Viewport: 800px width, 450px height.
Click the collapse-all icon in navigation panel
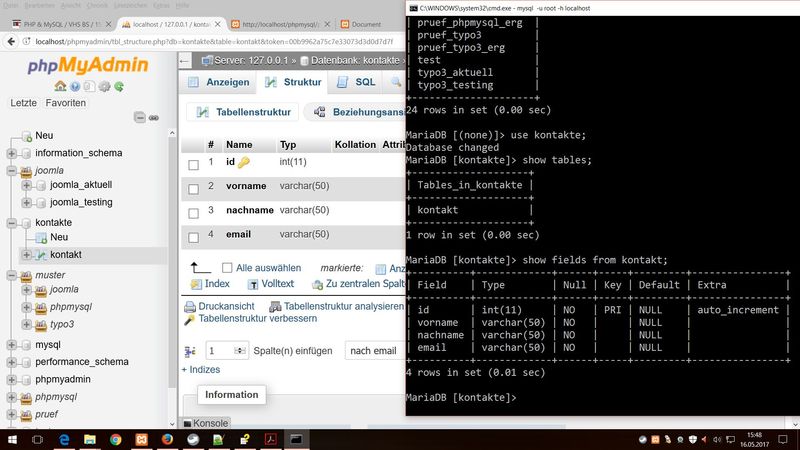(140, 118)
